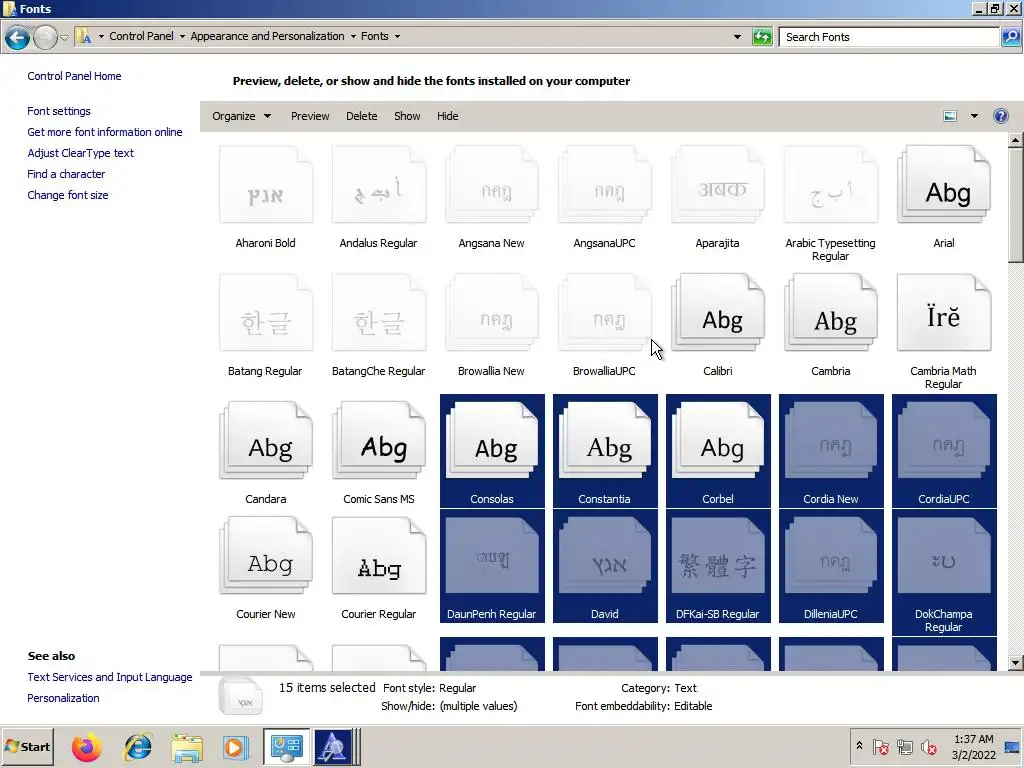The image size is (1024, 768).
Task: Open Control Panel Home link
Action: [x=74, y=76]
